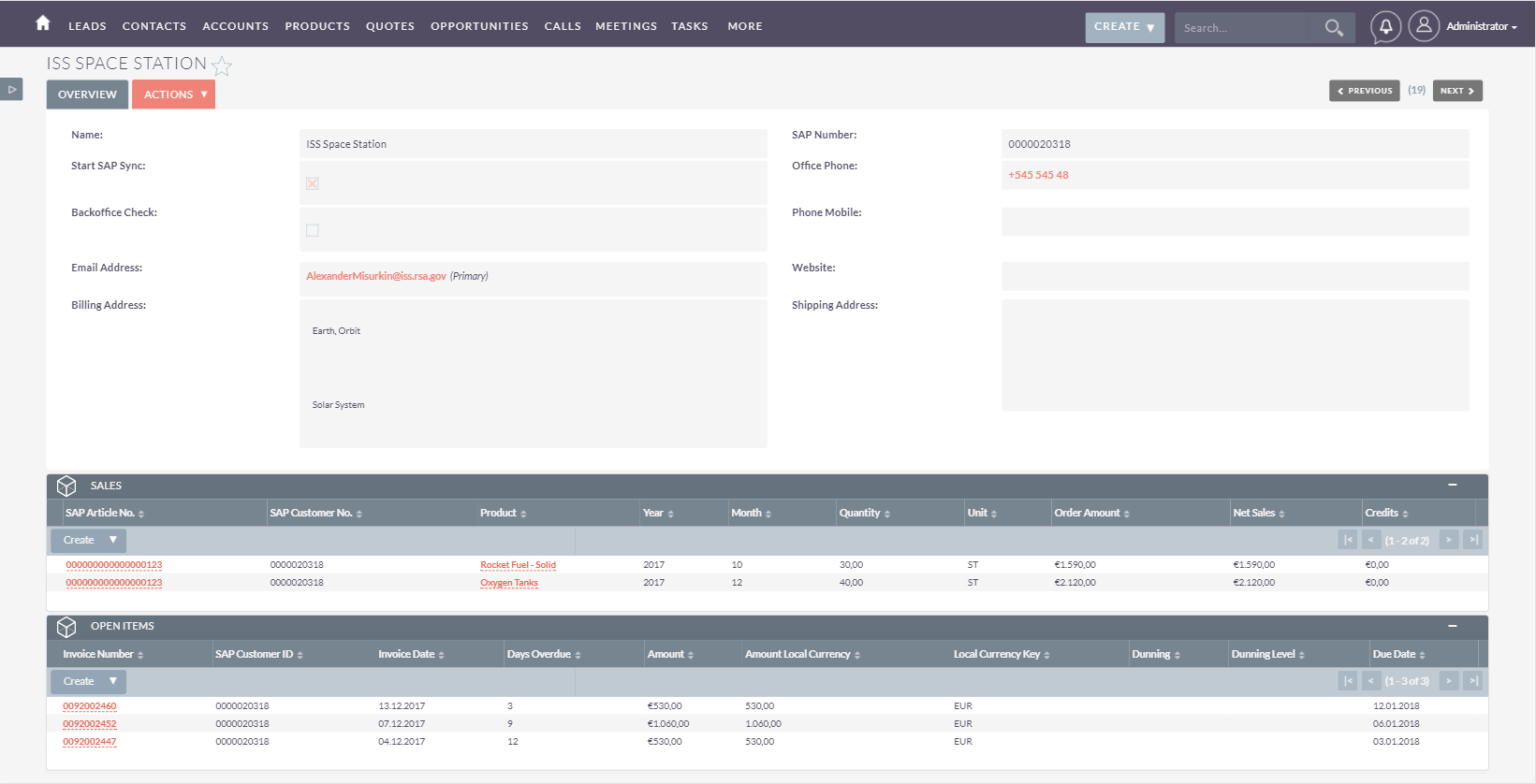The width and height of the screenshot is (1536, 784).
Task: Sort Sales by Quantity column
Action: point(865,513)
